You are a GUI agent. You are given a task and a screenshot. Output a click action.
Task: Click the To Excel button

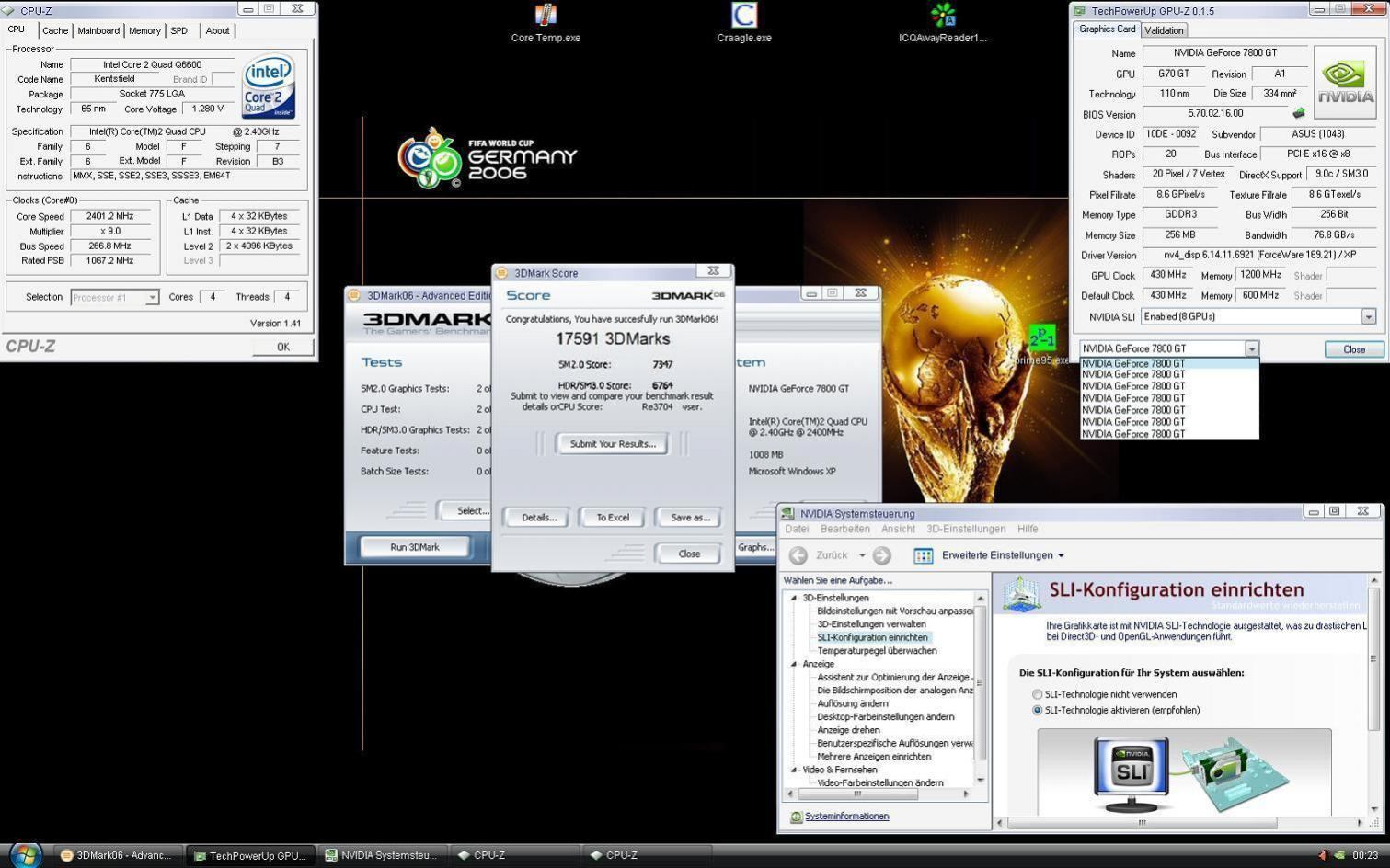coord(613,518)
